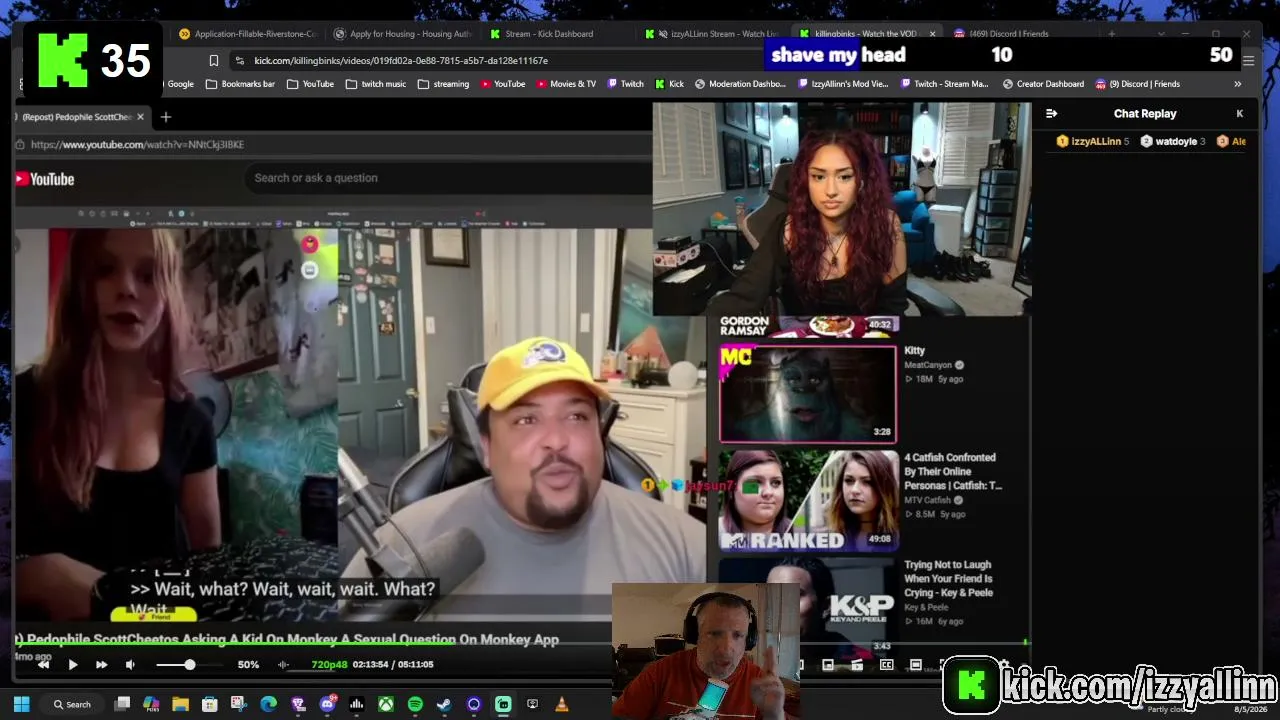Click the Kick logo beside Chat Replay

[1240, 114]
